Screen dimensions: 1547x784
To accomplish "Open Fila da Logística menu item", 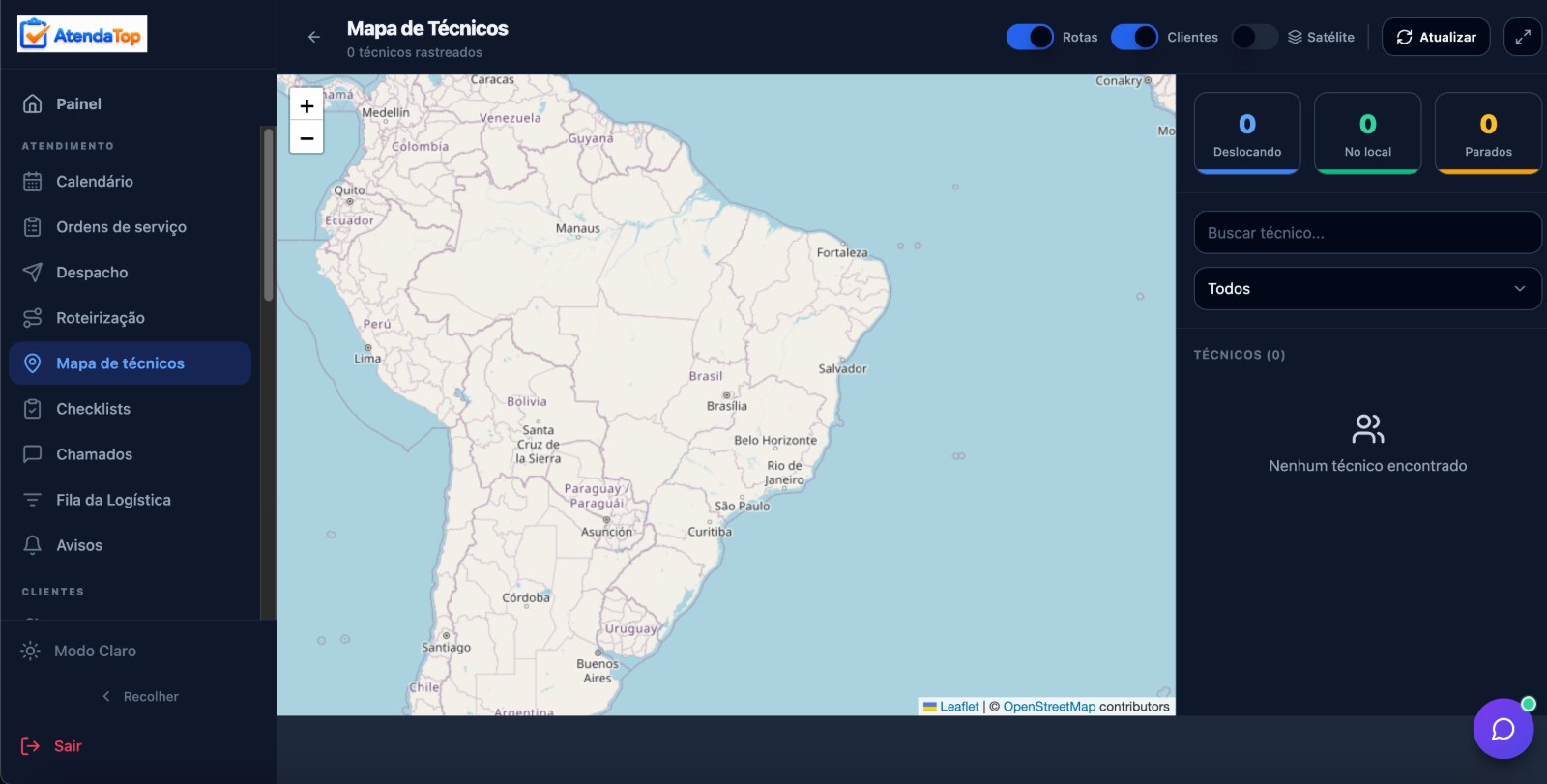I will (130, 499).
